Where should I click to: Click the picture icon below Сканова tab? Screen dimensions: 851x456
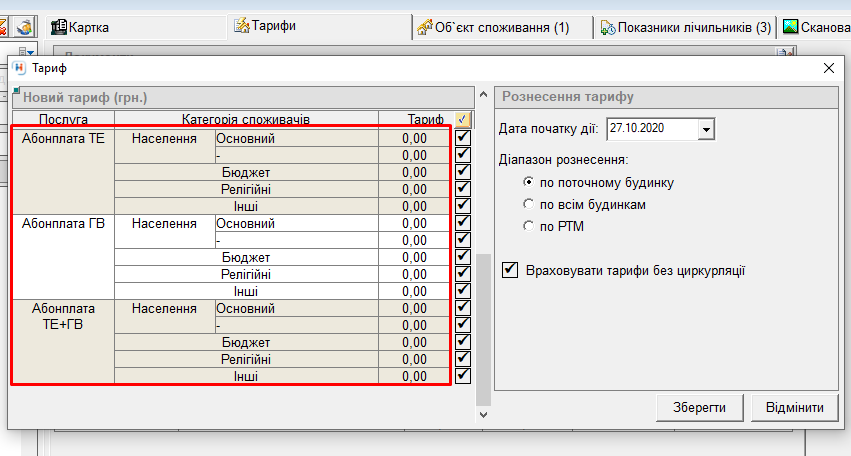[789, 52]
